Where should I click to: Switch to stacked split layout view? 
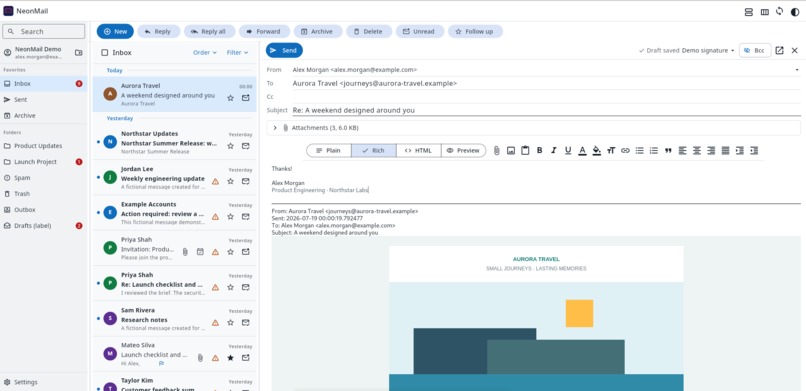coord(749,12)
